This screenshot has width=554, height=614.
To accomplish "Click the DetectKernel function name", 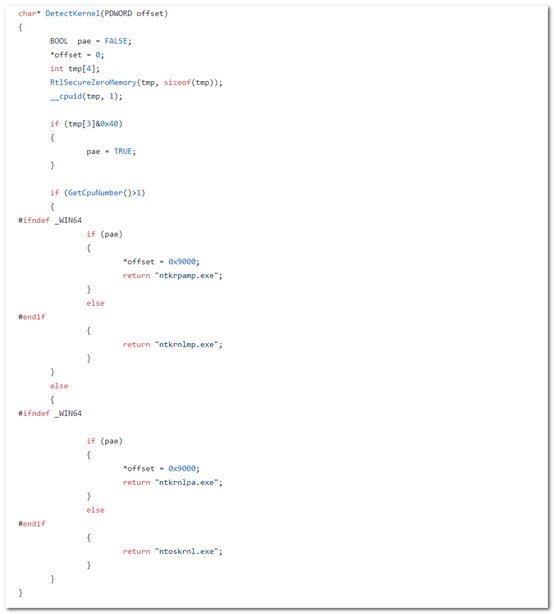I will (73, 13).
